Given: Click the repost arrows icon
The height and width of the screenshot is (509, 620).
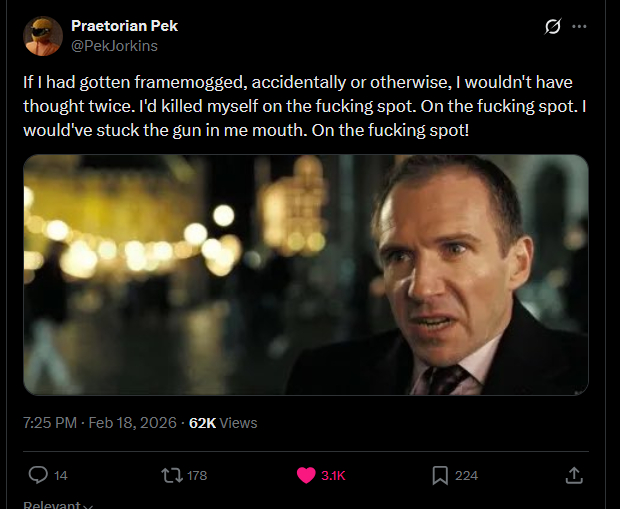Looking at the screenshot, I should click(x=172, y=475).
